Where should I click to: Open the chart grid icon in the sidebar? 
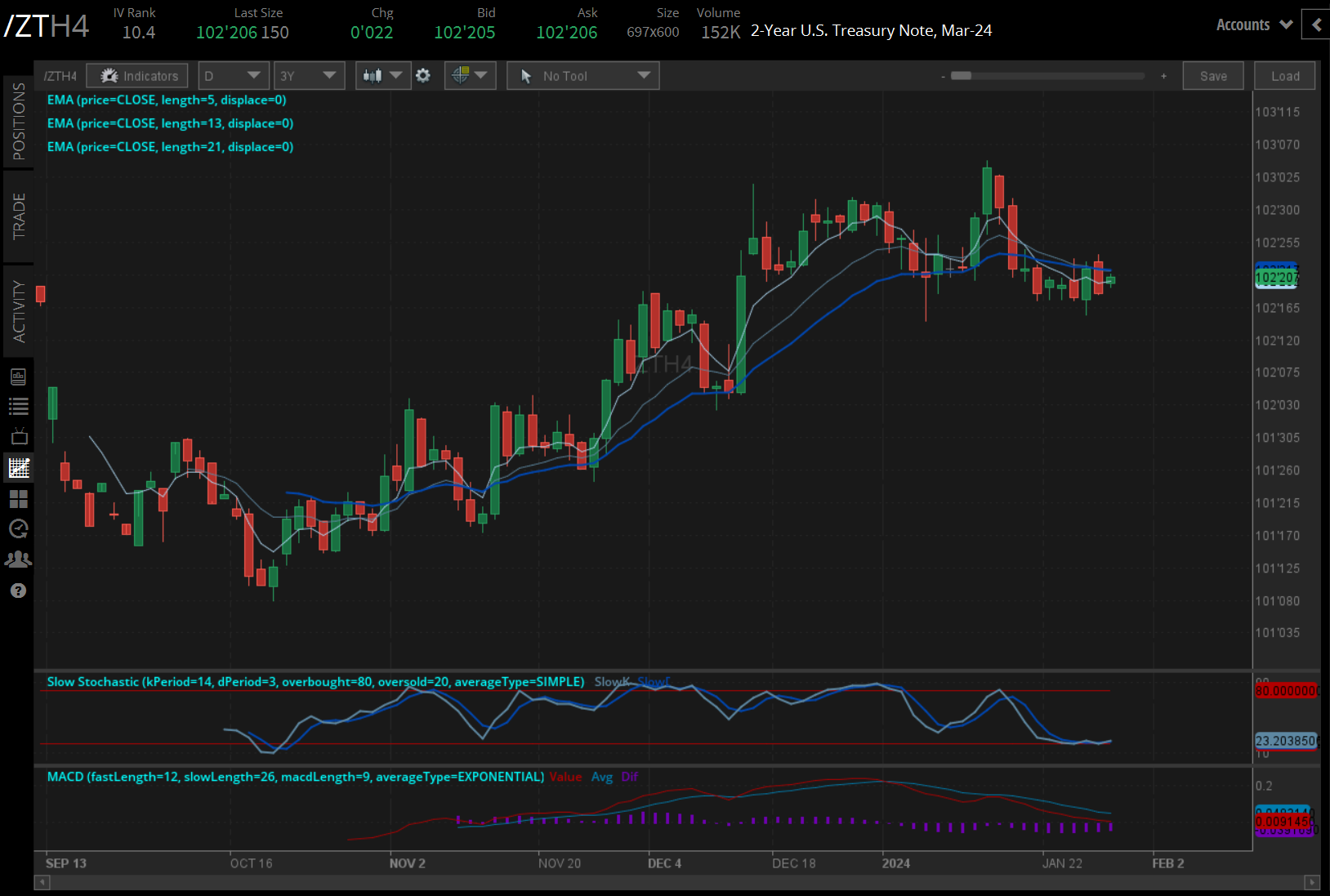pyautogui.click(x=18, y=468)
